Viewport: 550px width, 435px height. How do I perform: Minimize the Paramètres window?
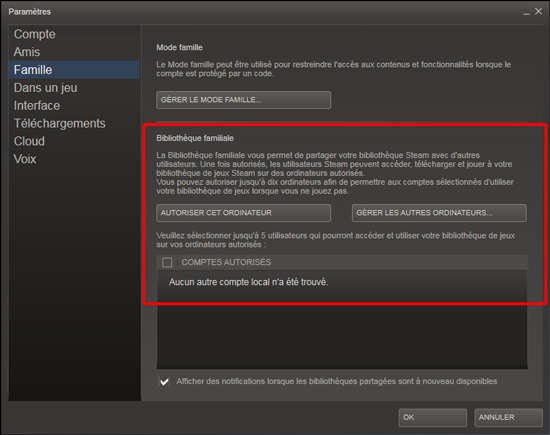pyautogui.click(x=526, y=12)
